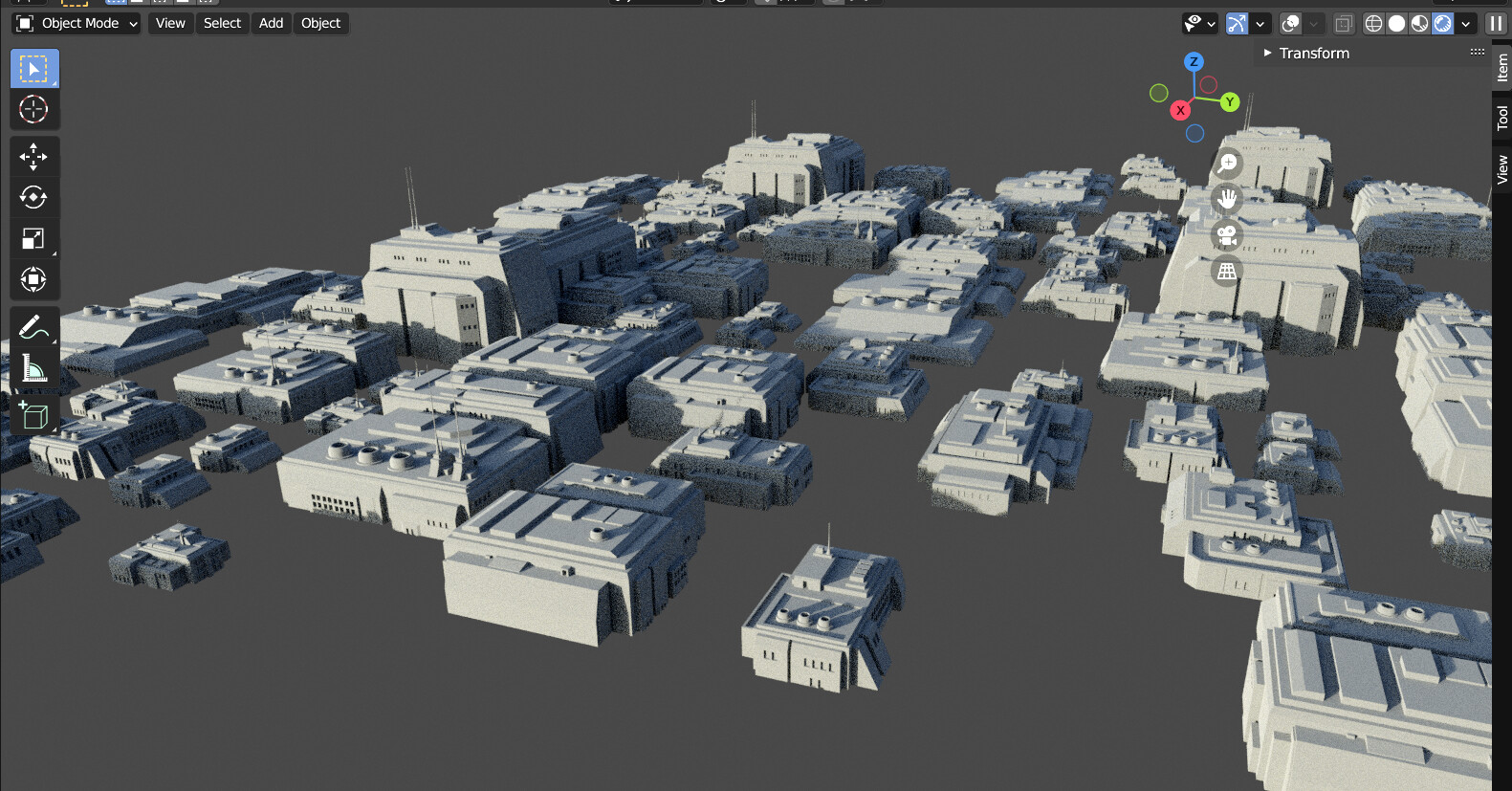This screenshot has width=1512, height=791.
Task: Click the red X axis gizmo ball
Action: click(1180, 110)
